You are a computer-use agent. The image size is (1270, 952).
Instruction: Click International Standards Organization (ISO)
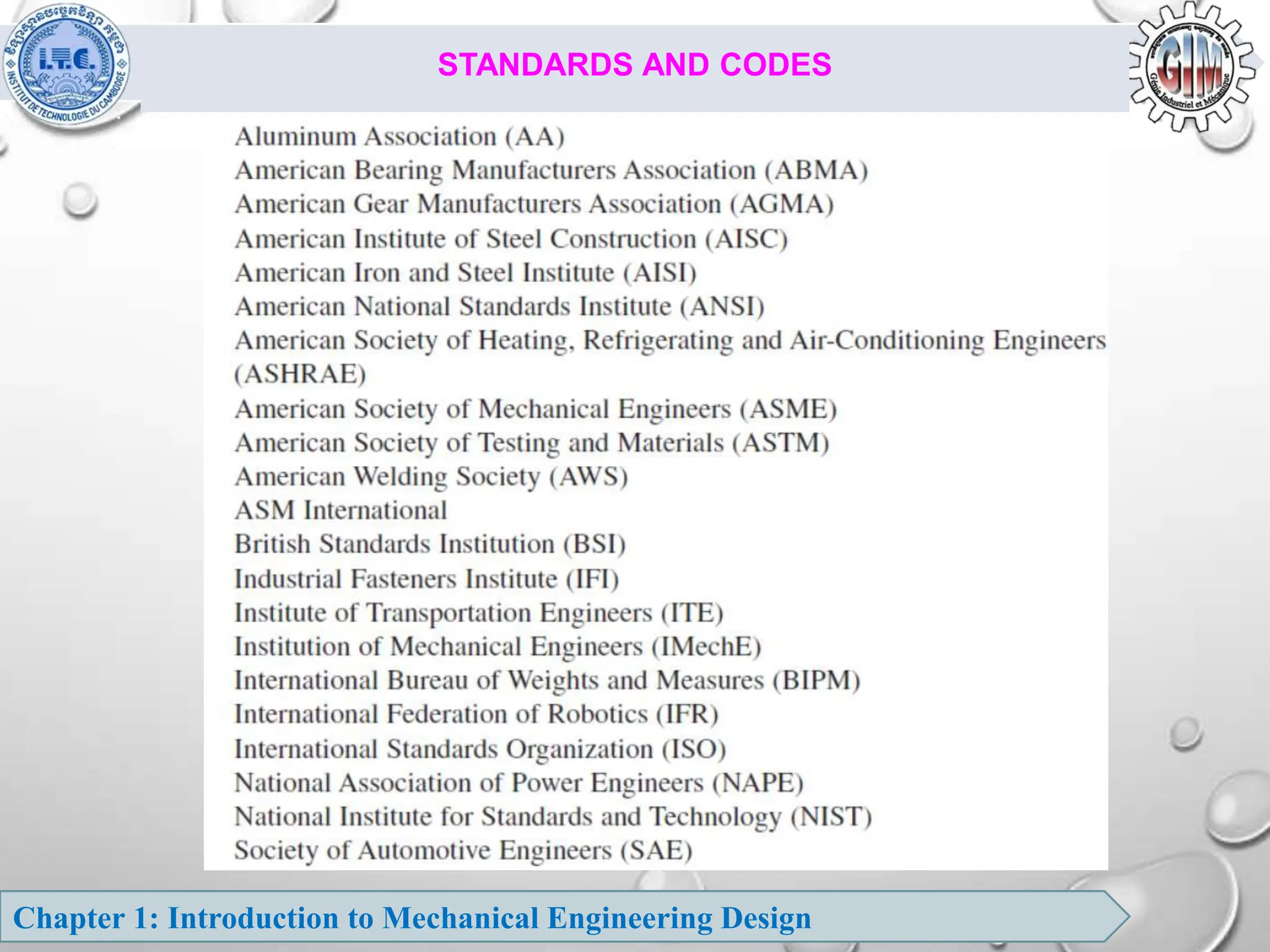tap(480, 750)
